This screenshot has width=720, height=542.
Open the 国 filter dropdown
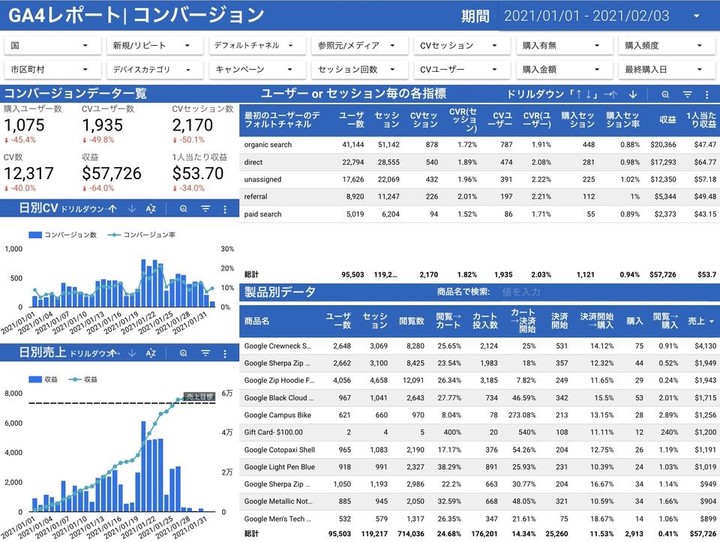pos(52,45)
